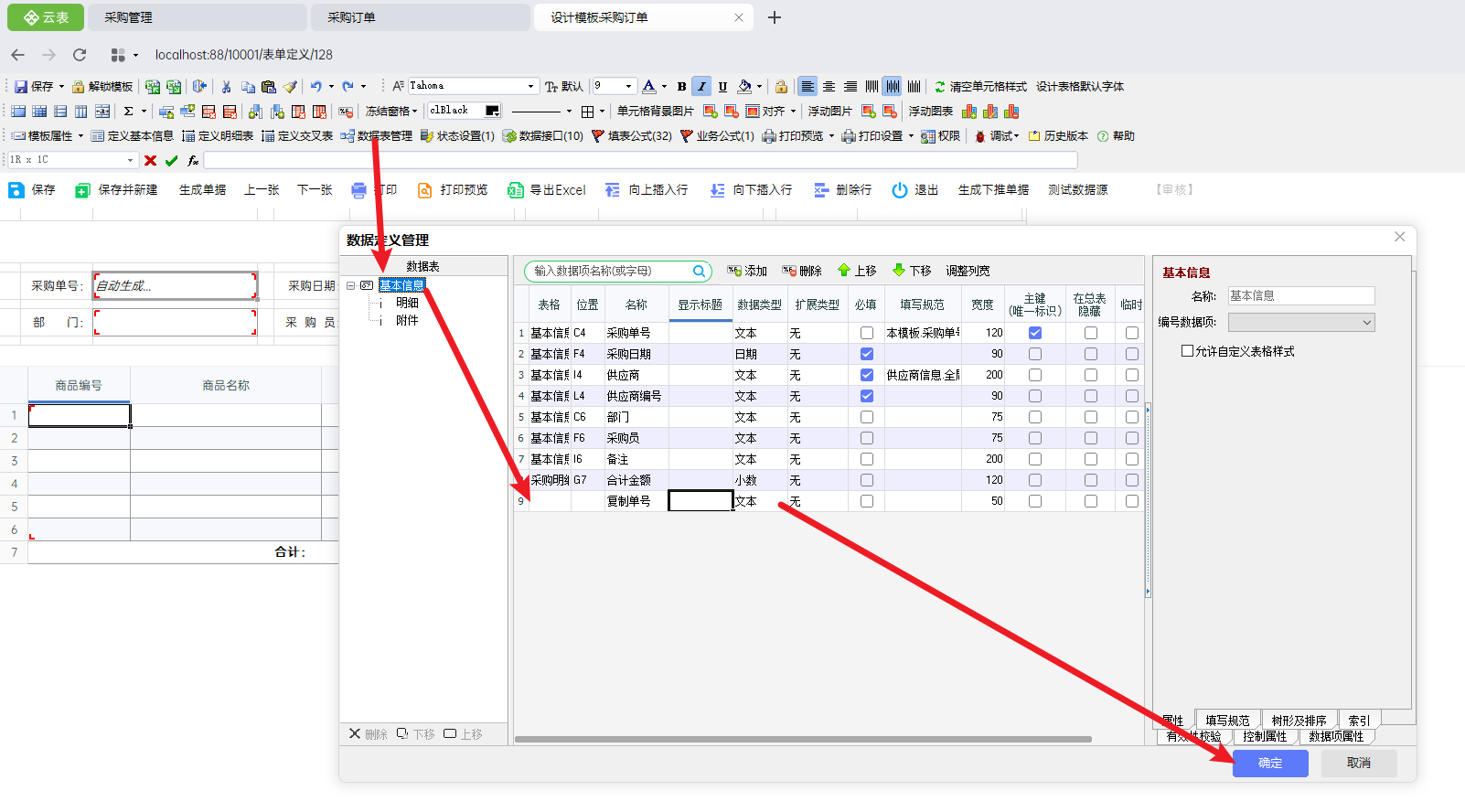This screenshot has height=812, width=1465.
Task: Open the 编号数据项 combo box
Action: pos(1301,322)
